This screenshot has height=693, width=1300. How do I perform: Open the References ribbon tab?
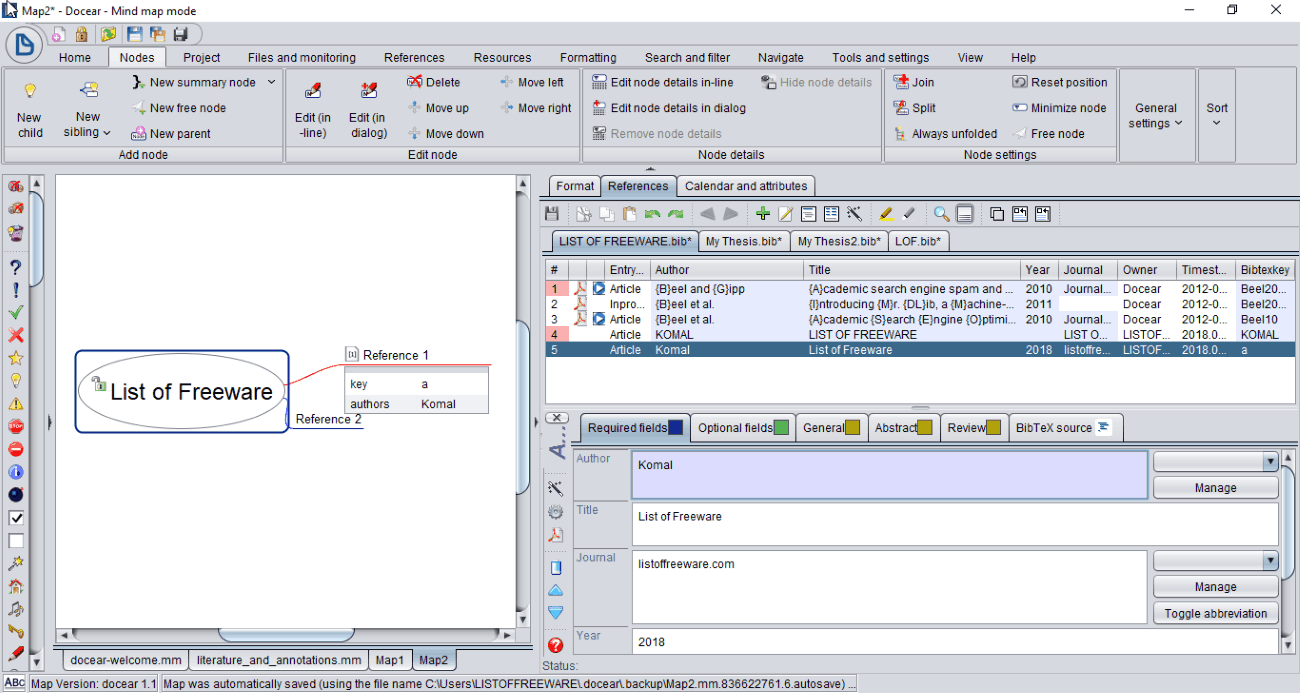coord(414,57)
